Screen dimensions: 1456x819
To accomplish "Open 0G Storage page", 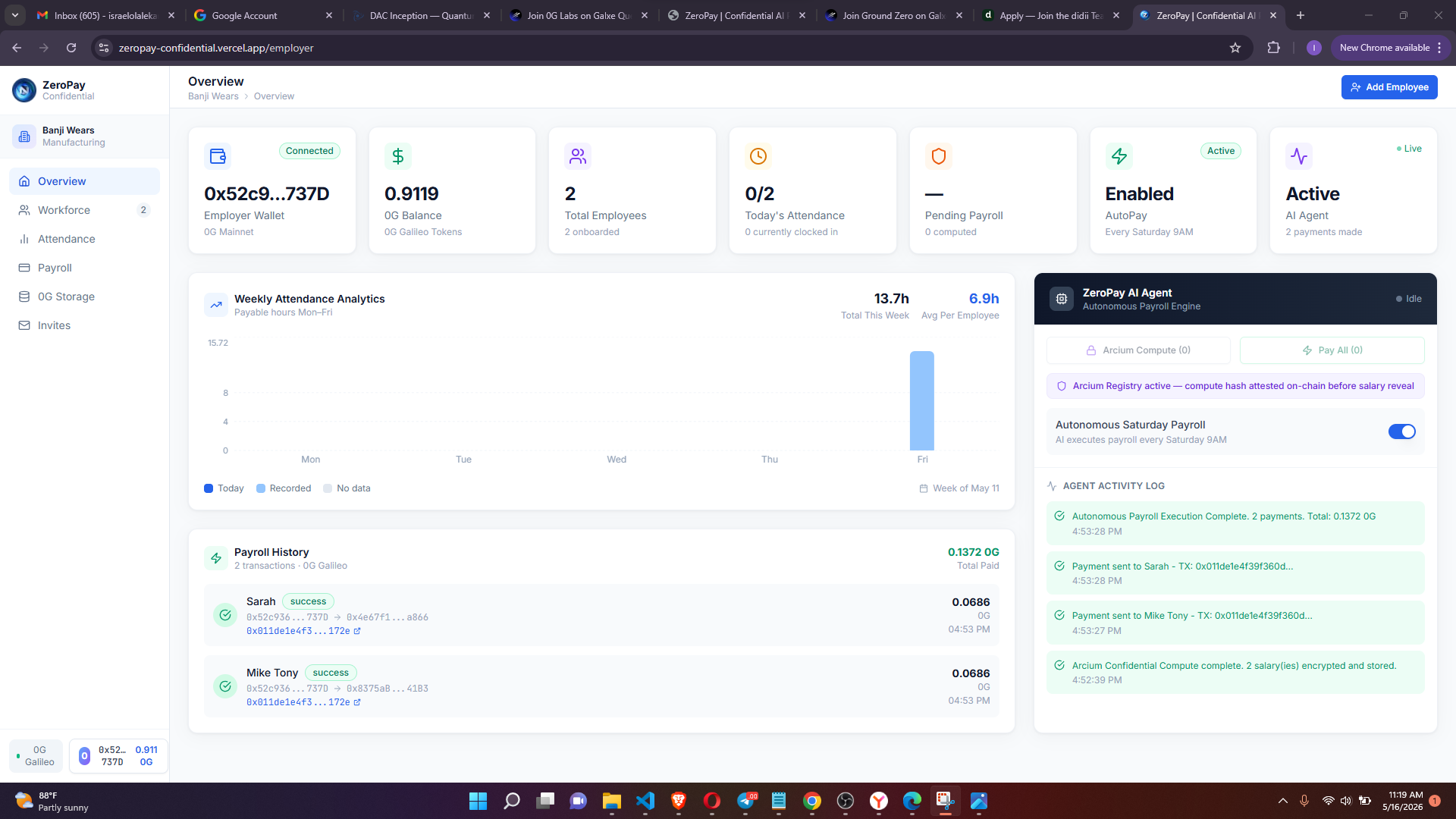I will (x=84, y=297).
